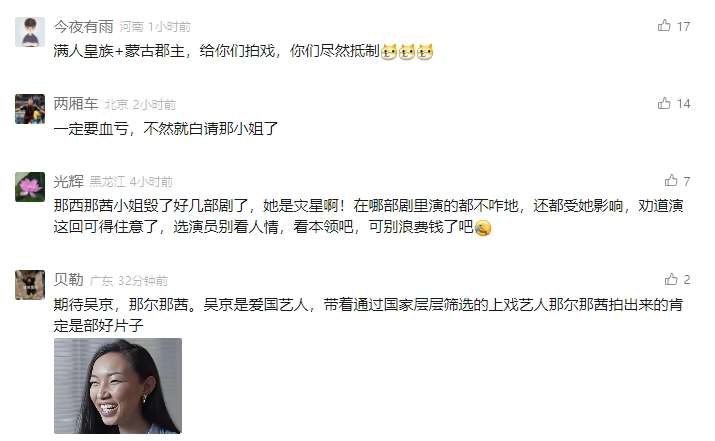Click the like count 17

683,26
